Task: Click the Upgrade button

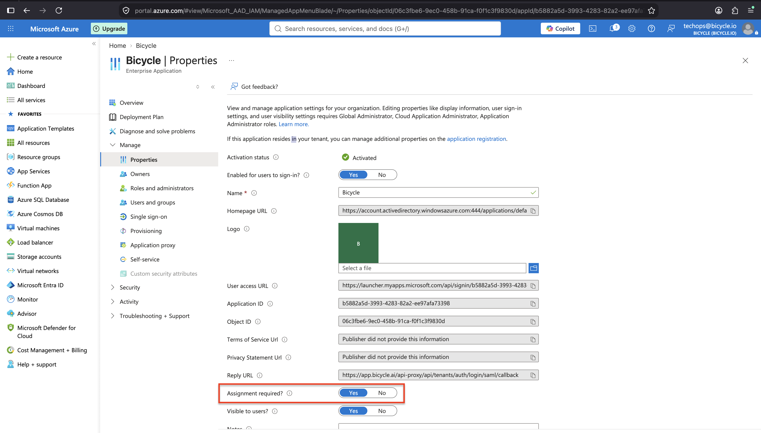Action: click(x=109, y=29)
